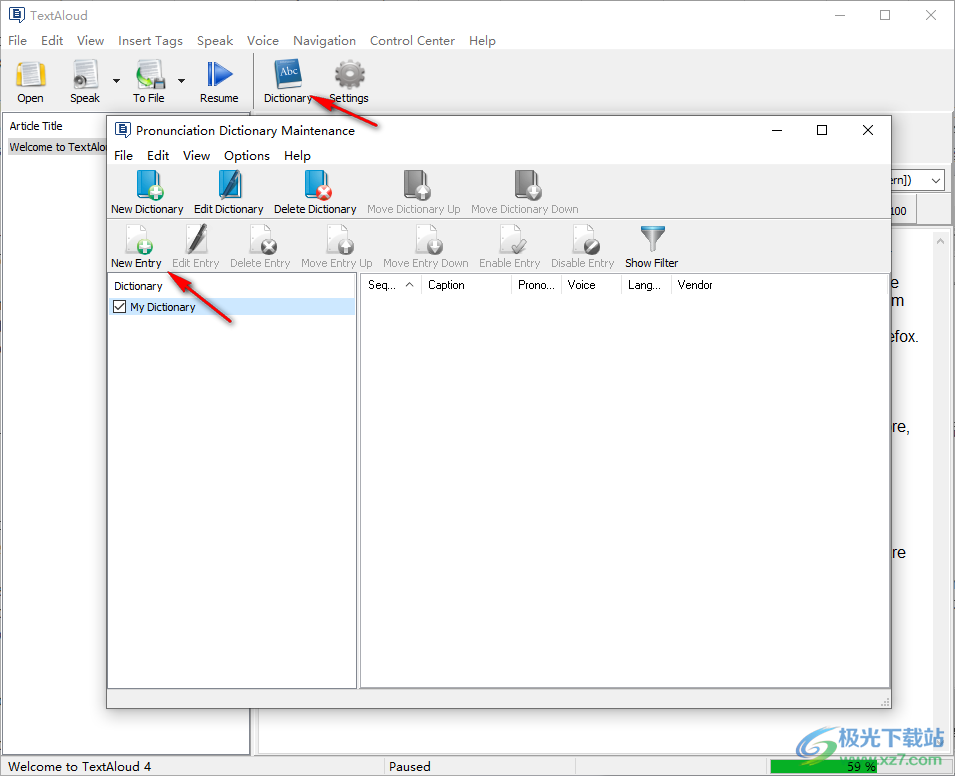Click Move Entry Down icon
This screenshot has height=776, width=955.
[428, 239]
